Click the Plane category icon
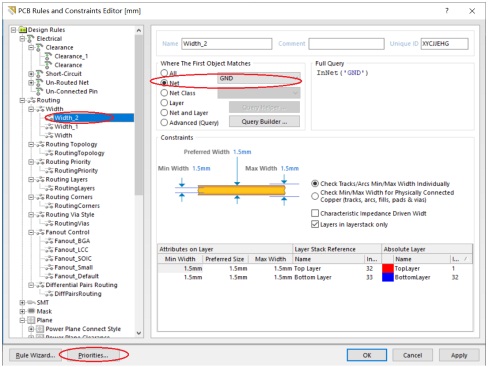The height and width of the screenshot is (367, 489). click(31, 320)
